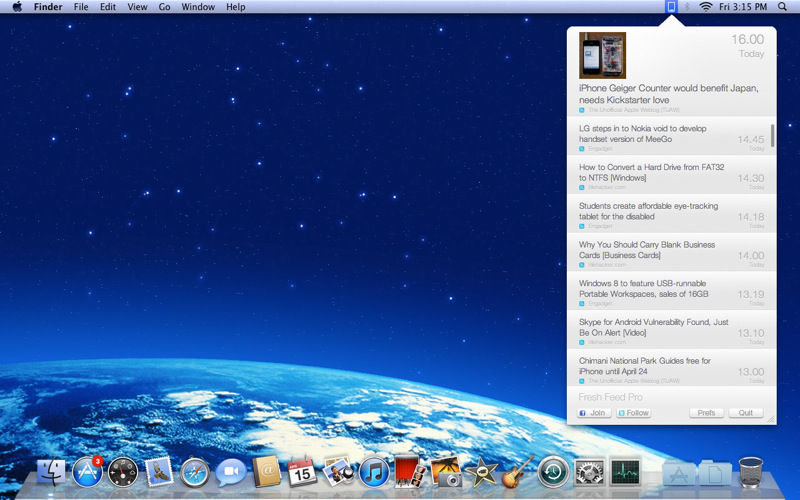Launch Mail stamp icon in Dock
800x500 pixels.
(159, 472)
